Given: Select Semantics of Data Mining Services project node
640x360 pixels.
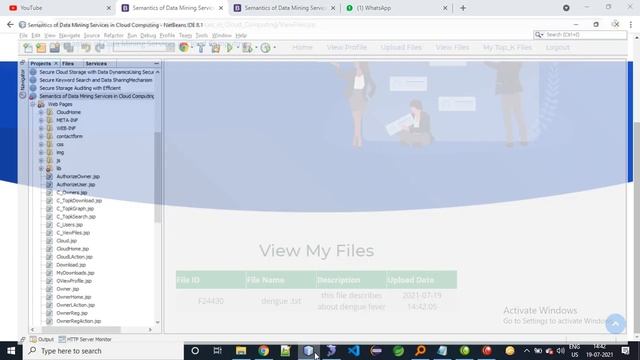Looking at the screenshot, I should (x=96, y=96).
